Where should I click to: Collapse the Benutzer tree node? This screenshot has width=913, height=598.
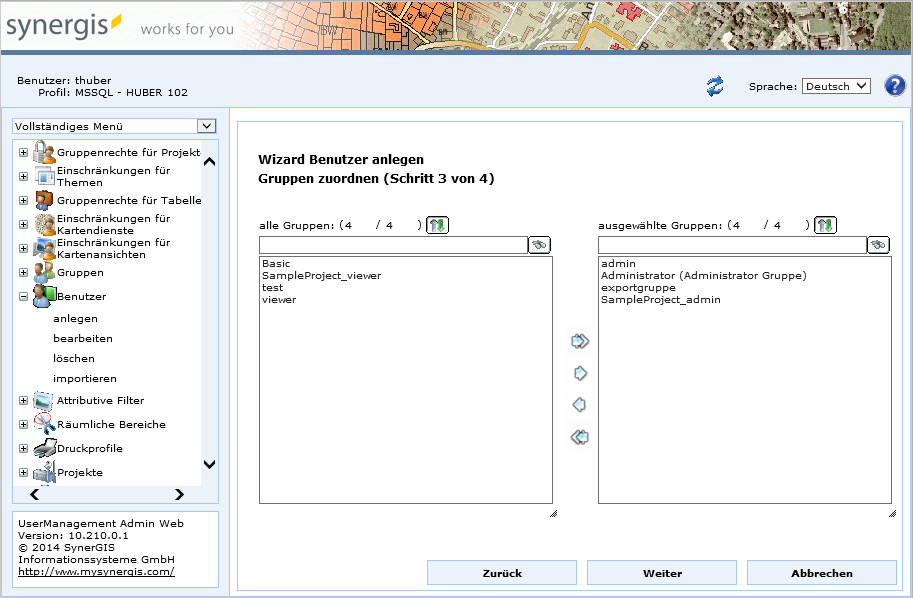click(23, 297)
